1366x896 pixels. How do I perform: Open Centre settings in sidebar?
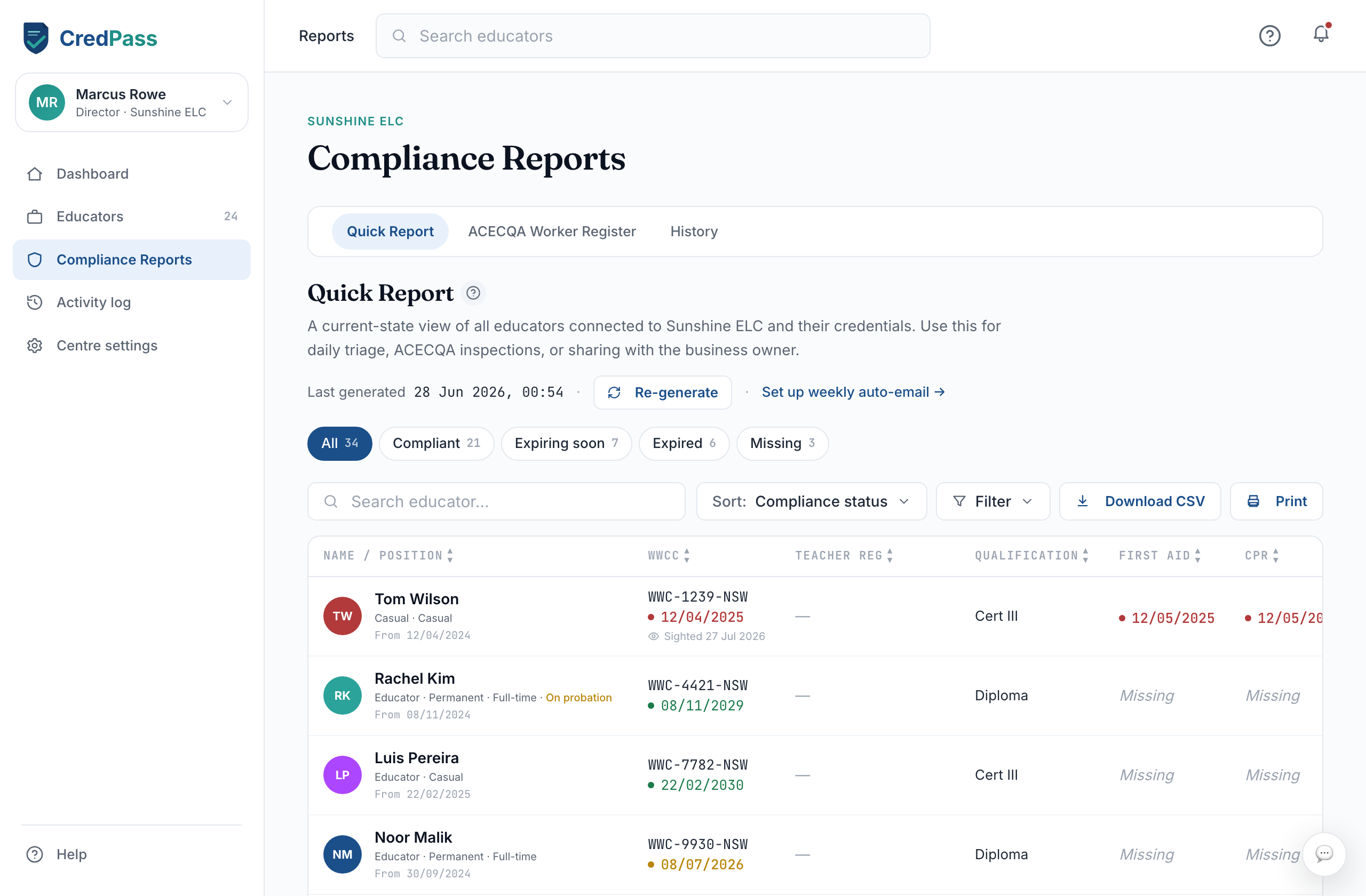[x=132, y=345]
